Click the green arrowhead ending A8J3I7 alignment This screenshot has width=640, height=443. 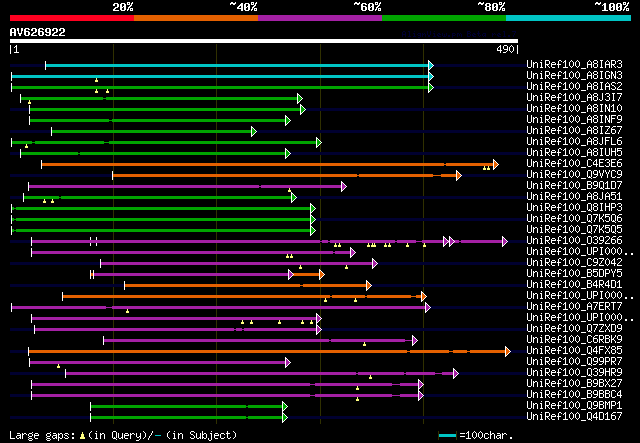click(300, 98)
